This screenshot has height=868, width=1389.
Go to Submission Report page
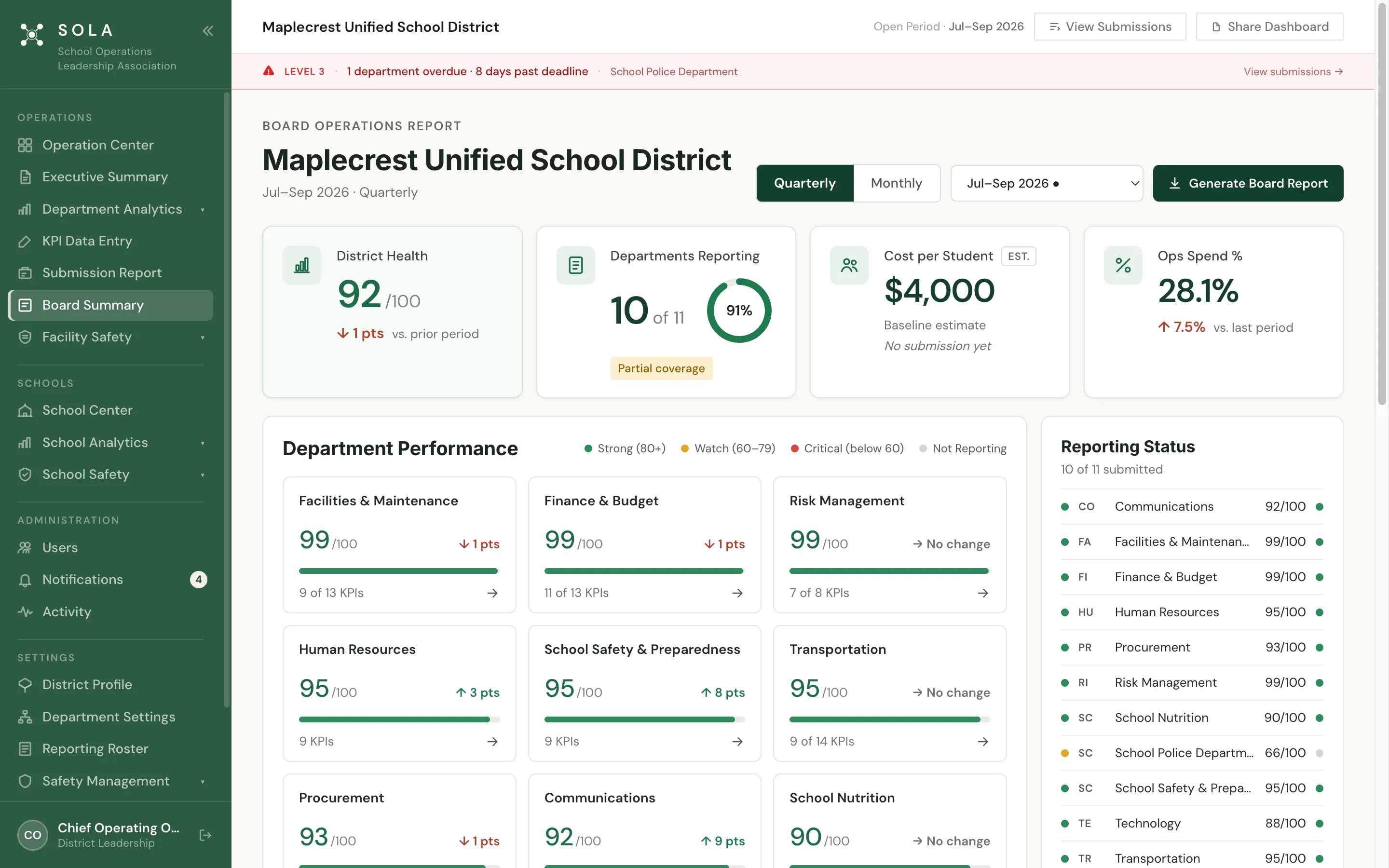point(111,272)
